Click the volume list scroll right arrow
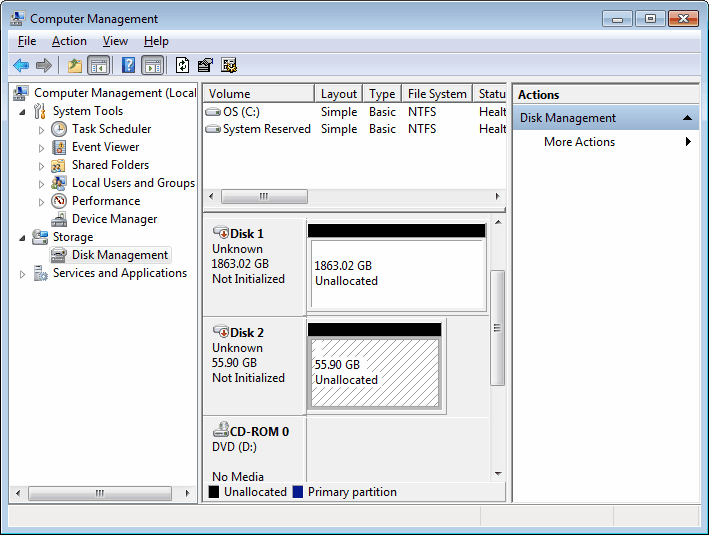The width and height of the screenshot is (709, 535). pyautogui.click(x=497, y=196)
